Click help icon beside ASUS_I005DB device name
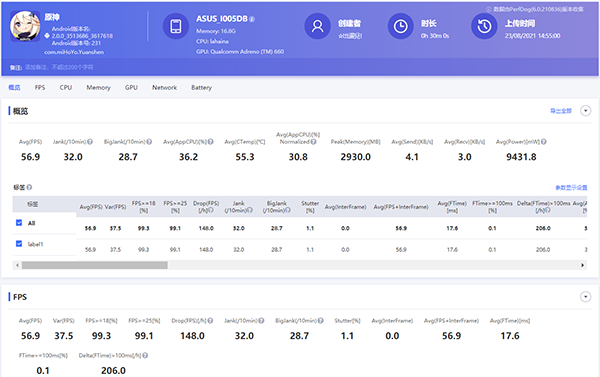Screen dimensions: 600x377 [x=252, y=19]
